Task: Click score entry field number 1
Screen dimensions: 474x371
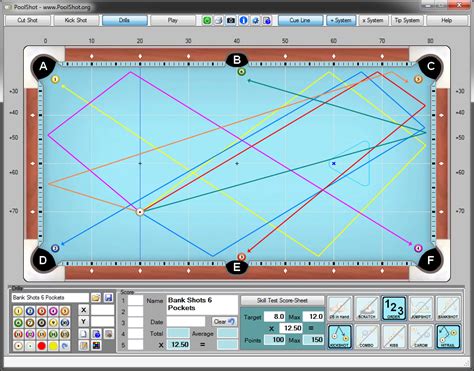Action: [135, 301]
